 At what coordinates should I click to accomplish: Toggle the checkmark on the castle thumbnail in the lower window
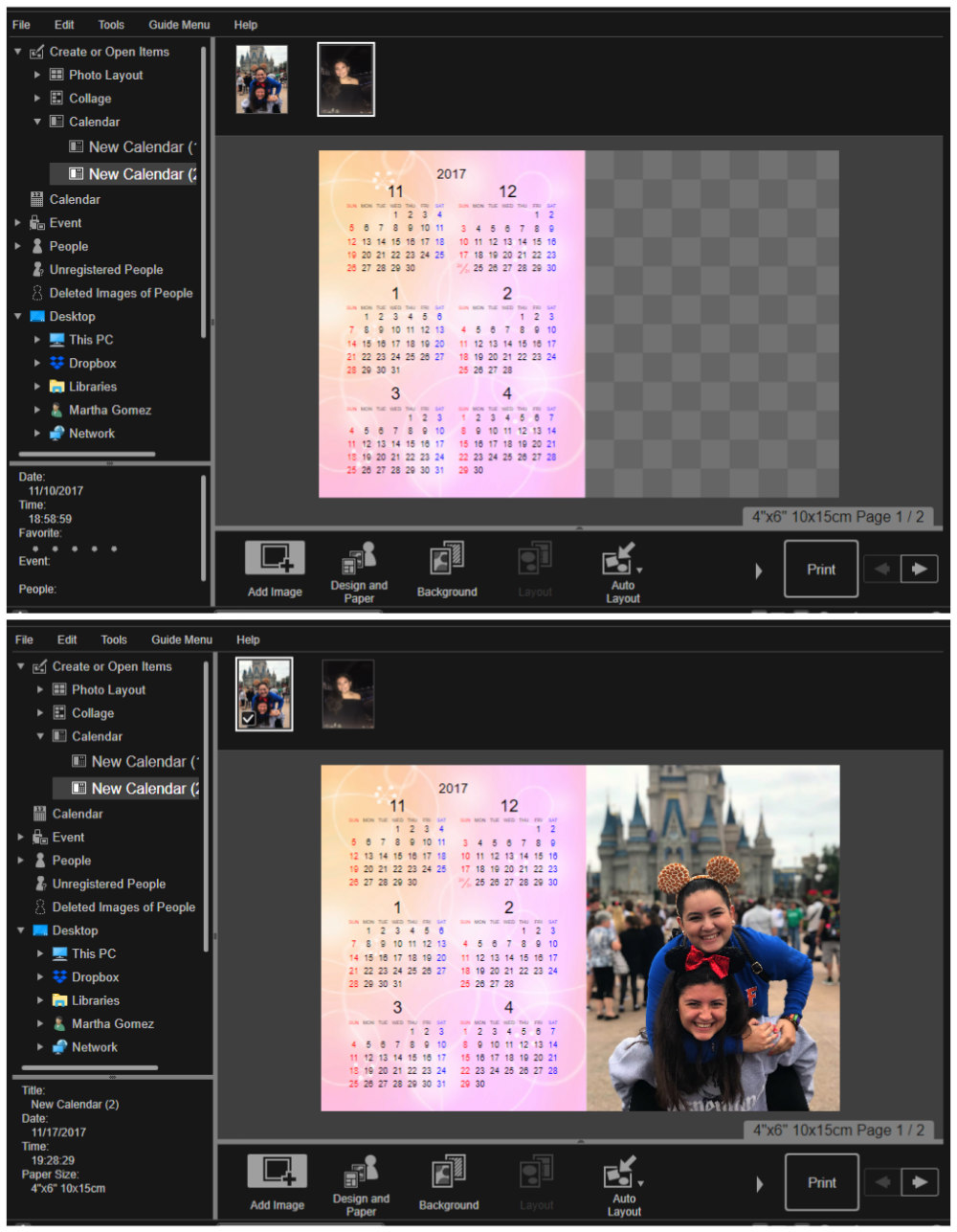coord(249,719)
